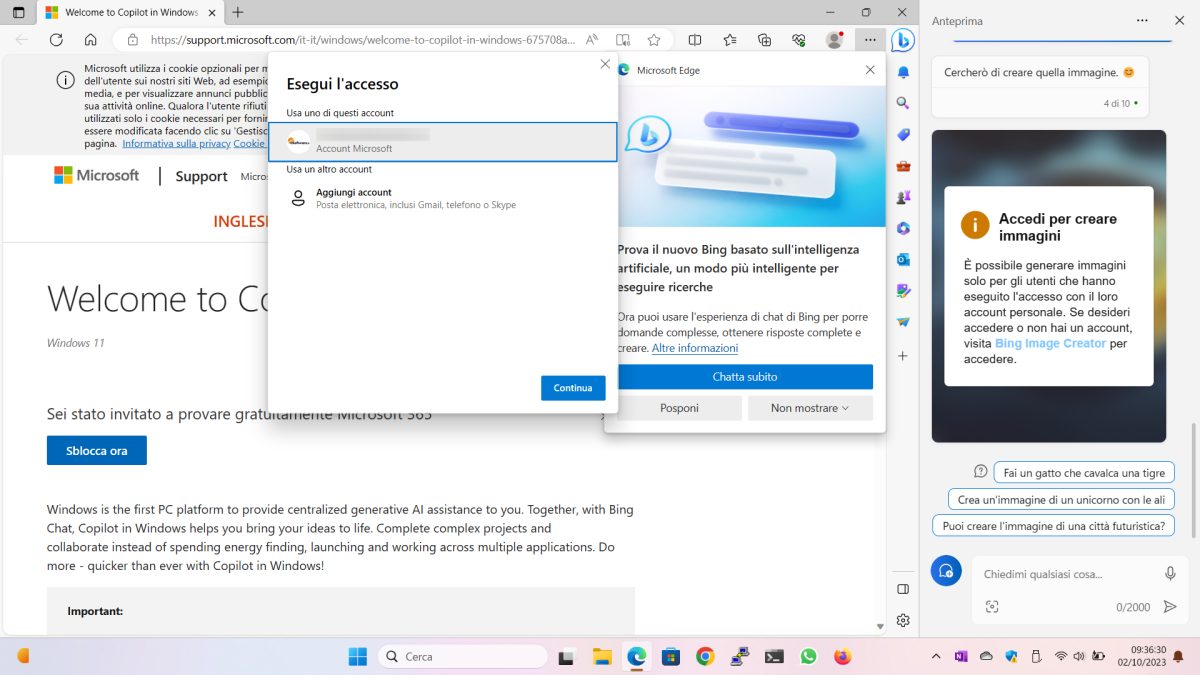
Task: Open File Explorer from taskbar
Action: click(x=602, y=656)
